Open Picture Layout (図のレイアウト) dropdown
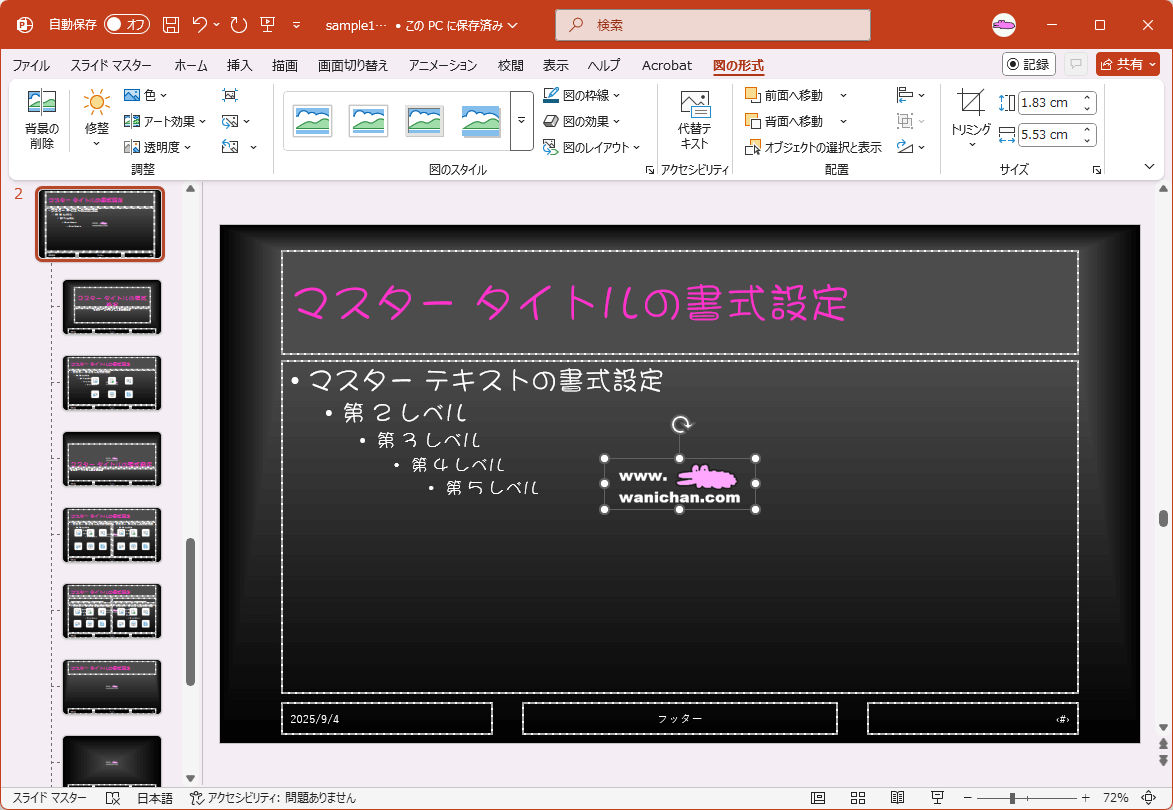The image size is (1173, 810). [x=592, y=147]
